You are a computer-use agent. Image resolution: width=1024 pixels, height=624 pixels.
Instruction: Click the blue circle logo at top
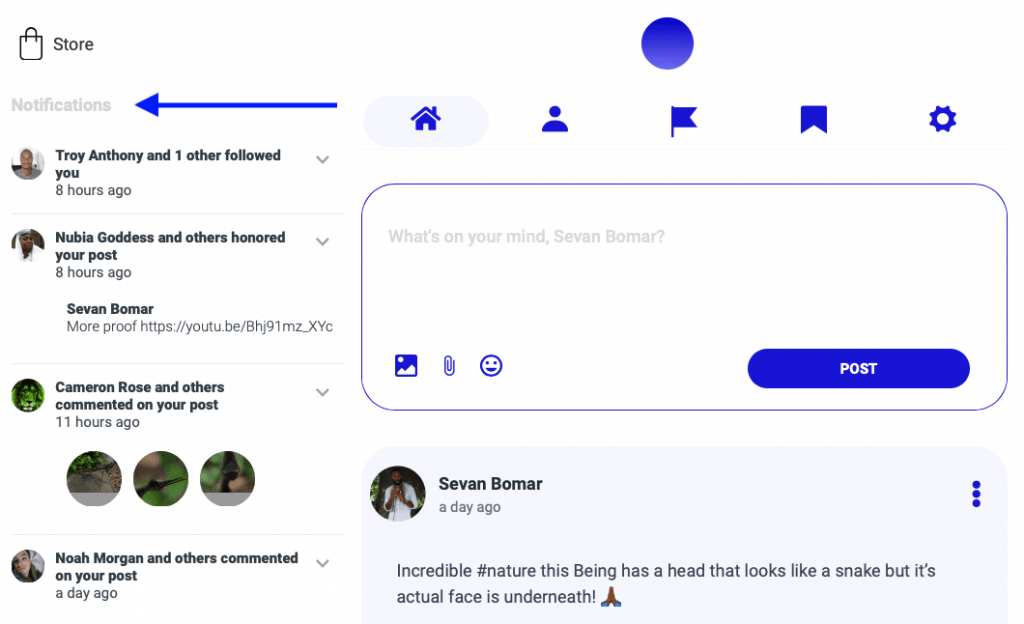[667, 43]
